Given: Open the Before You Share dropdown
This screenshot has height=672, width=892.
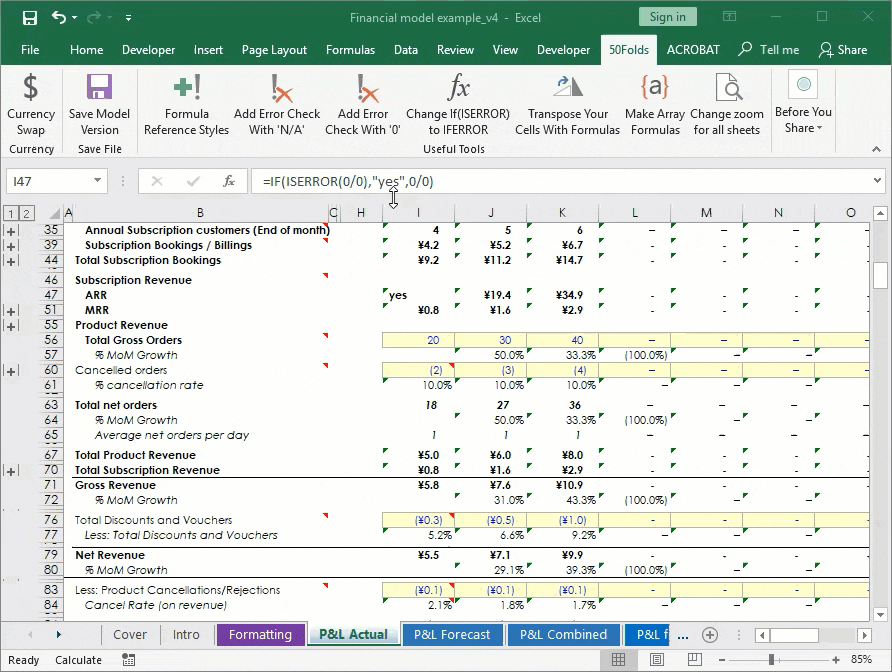Looking at the screenshot, I should 803,103.
